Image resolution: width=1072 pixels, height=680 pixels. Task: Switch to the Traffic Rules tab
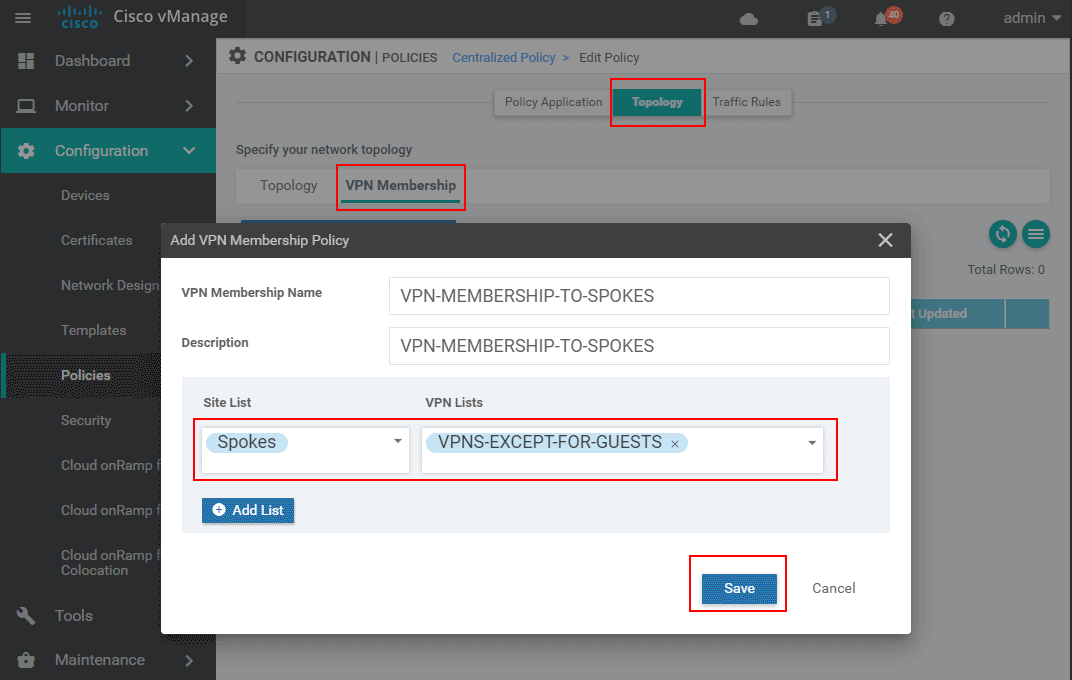[x=748, y=101]
